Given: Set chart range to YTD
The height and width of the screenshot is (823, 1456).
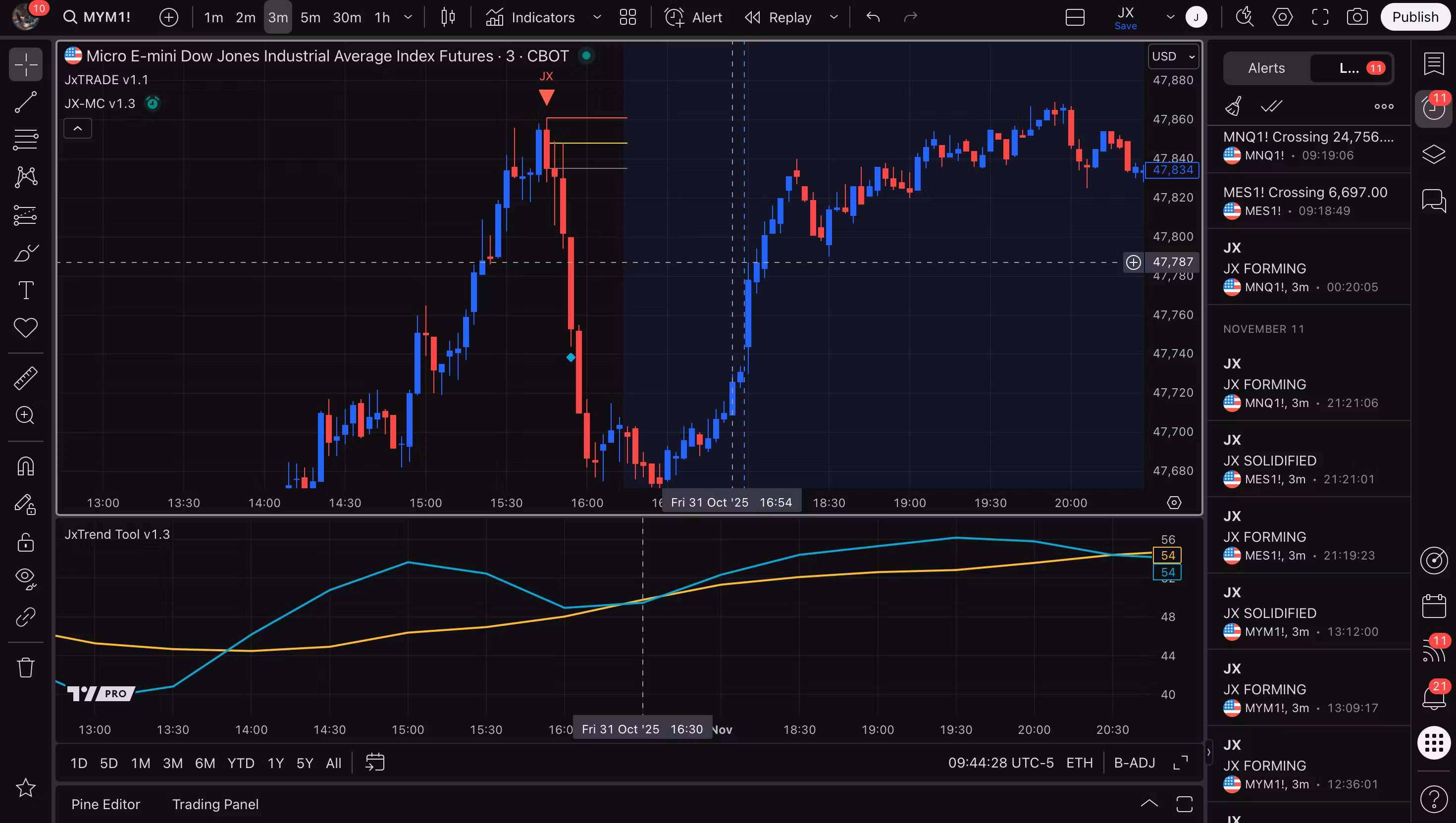Looking at the screenshot, I should point(241,763).
